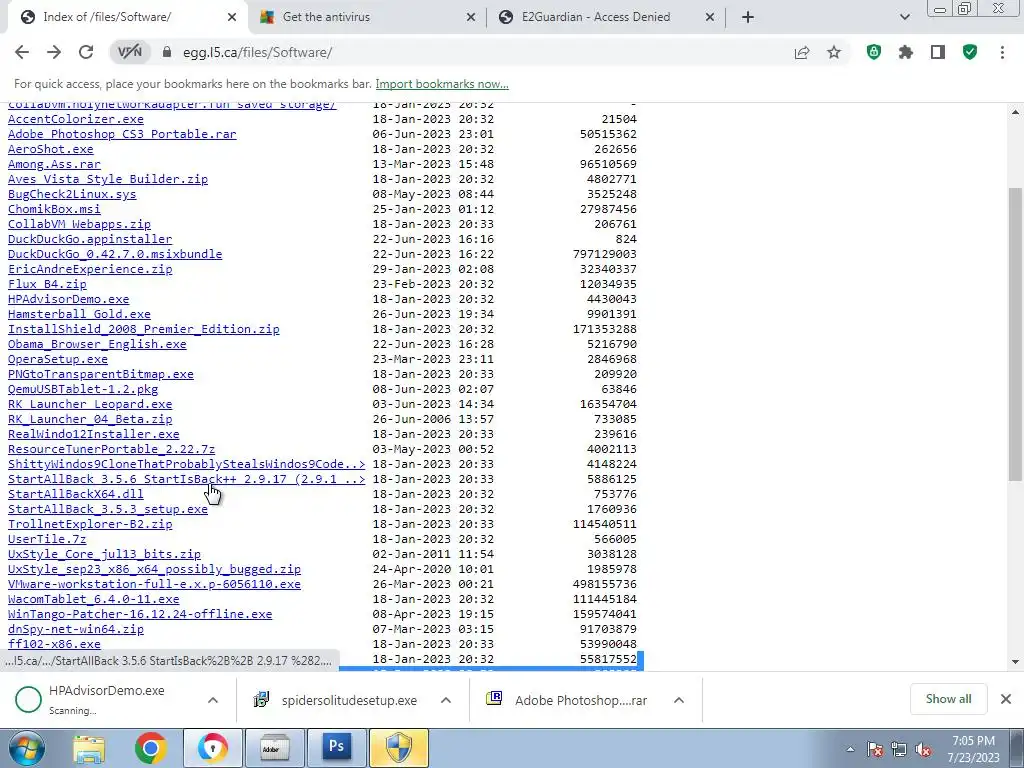Bookmark this page with star icon

(834, 52)
